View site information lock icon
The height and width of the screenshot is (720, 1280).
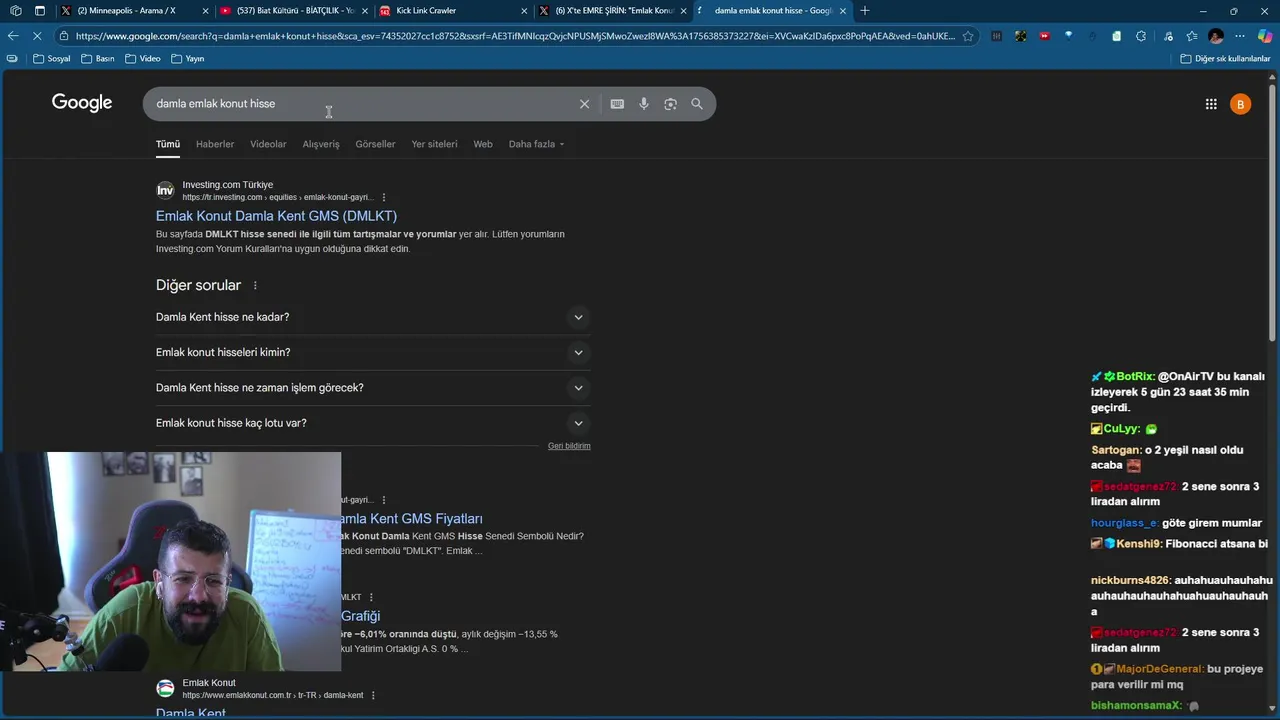point(64,36)
